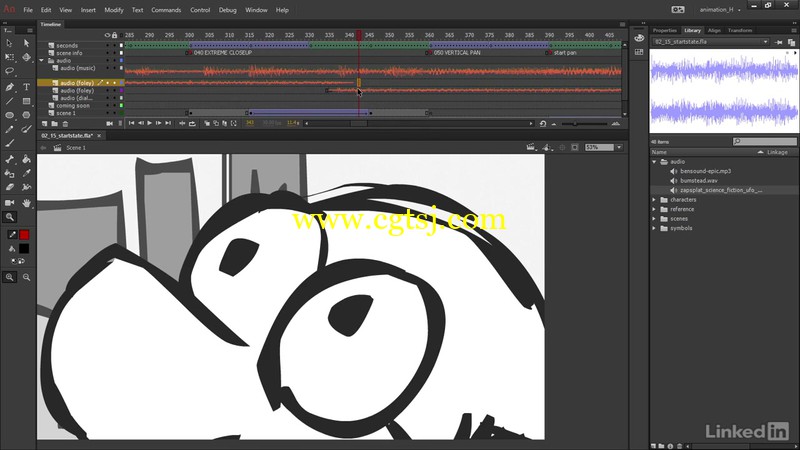Screen dimensions: 800x450
Task: Select bumstead.wav in the library
Action: point(698,181)
